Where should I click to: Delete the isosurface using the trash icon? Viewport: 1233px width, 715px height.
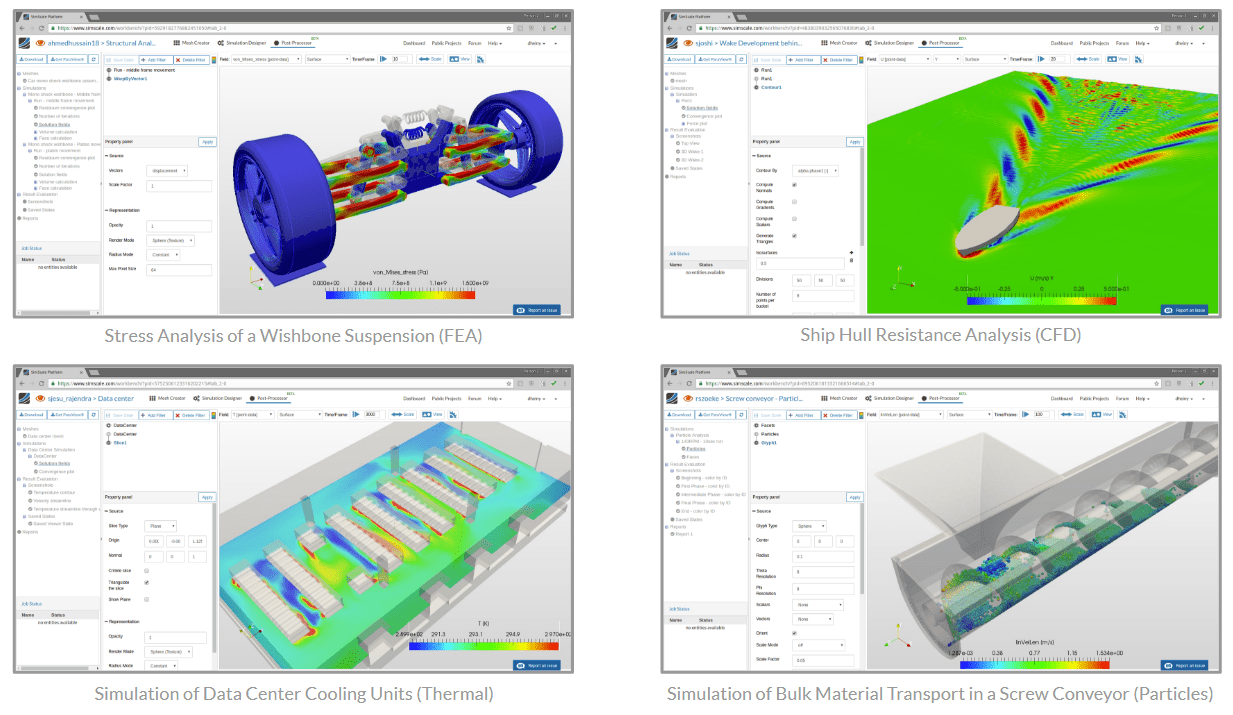851,260
